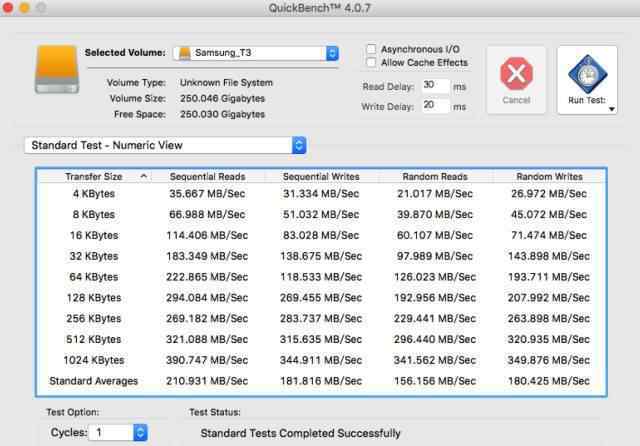Click the 390.747 MB/Sec cell

207,360
